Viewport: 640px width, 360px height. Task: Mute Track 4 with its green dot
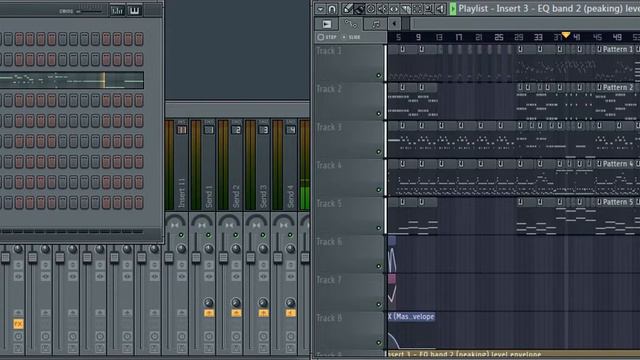[378, 190]
